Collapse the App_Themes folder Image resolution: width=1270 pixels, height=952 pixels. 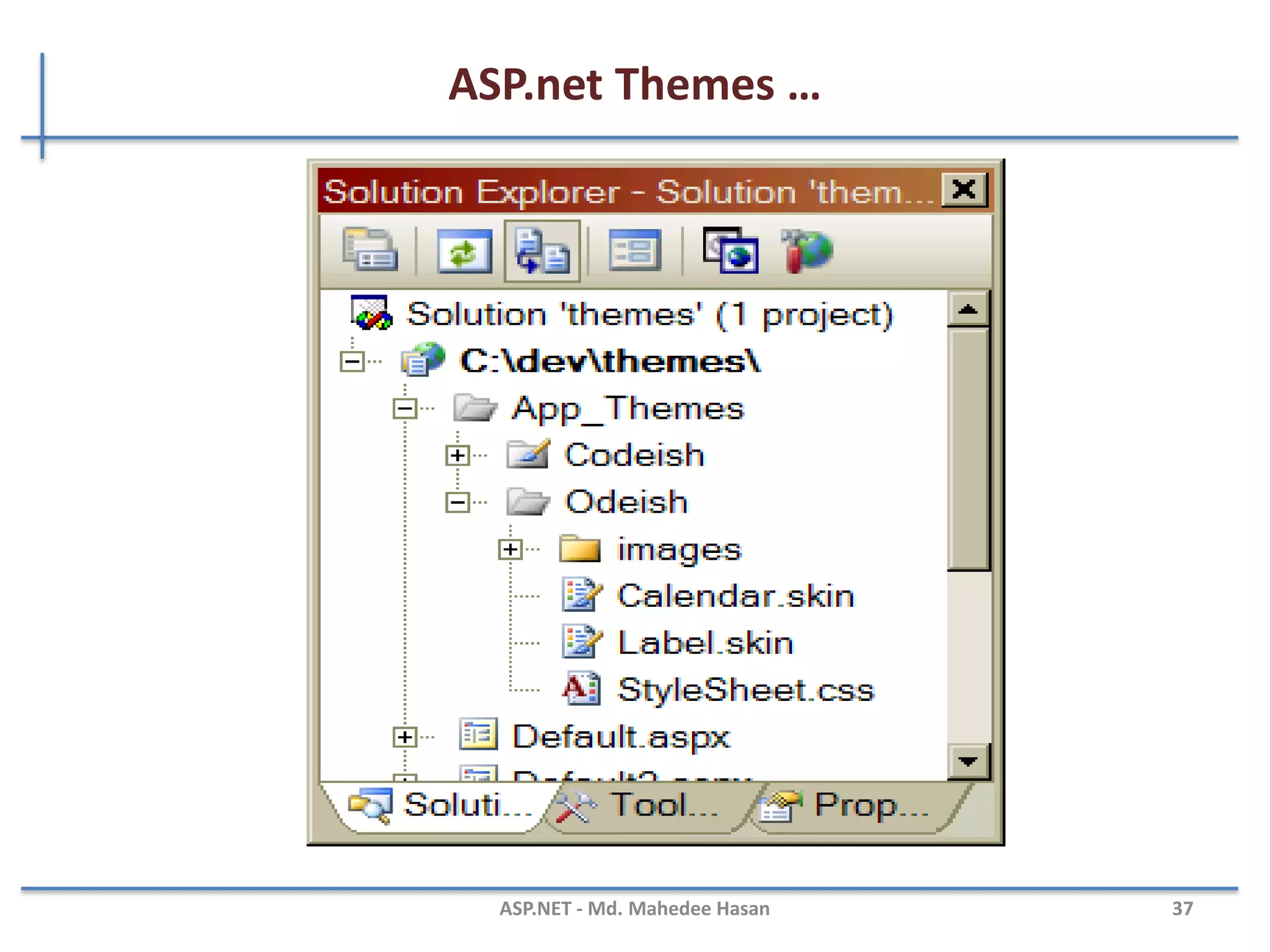tap(405, 408)
